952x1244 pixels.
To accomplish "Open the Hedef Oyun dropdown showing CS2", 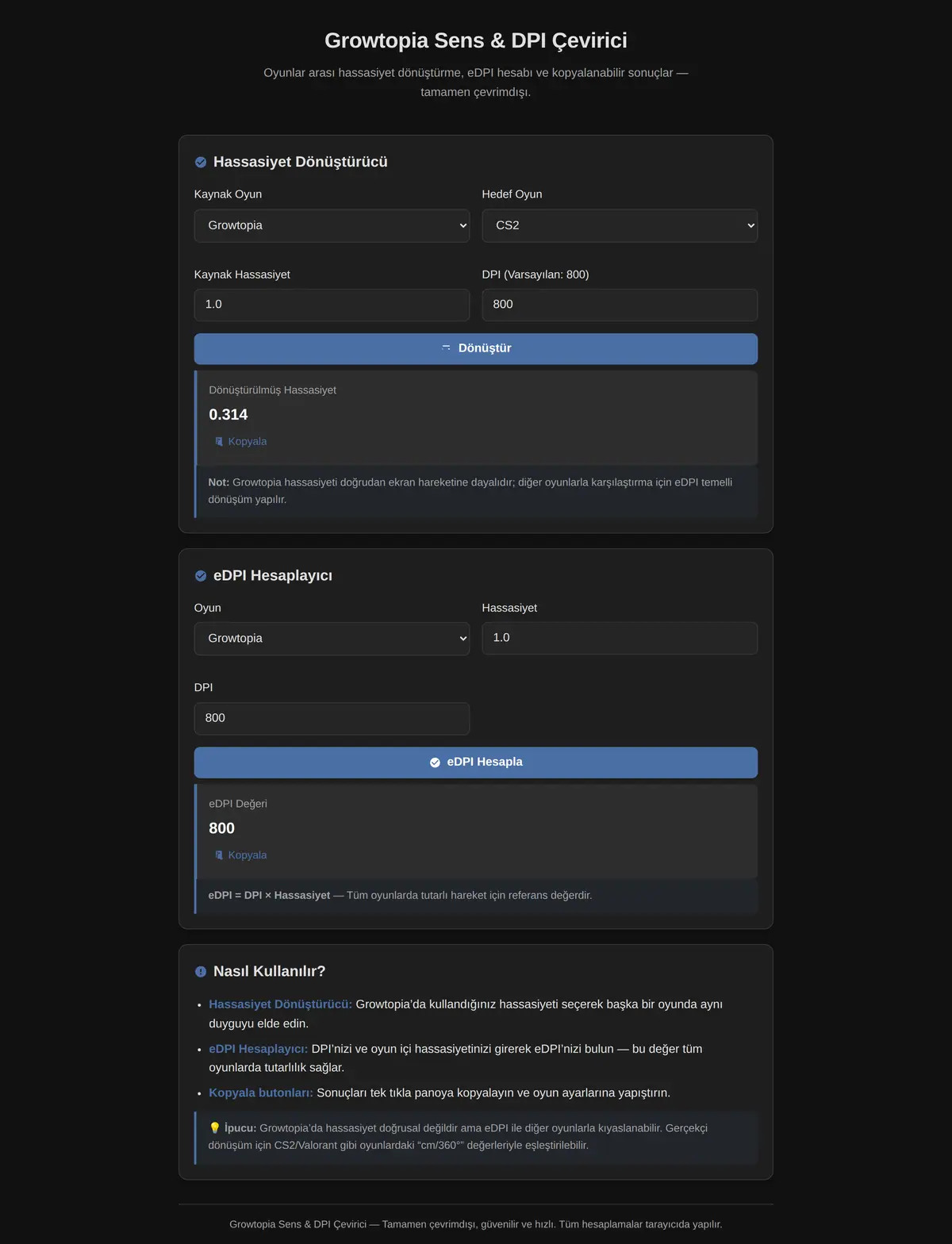I will click(x=620, y=225).
